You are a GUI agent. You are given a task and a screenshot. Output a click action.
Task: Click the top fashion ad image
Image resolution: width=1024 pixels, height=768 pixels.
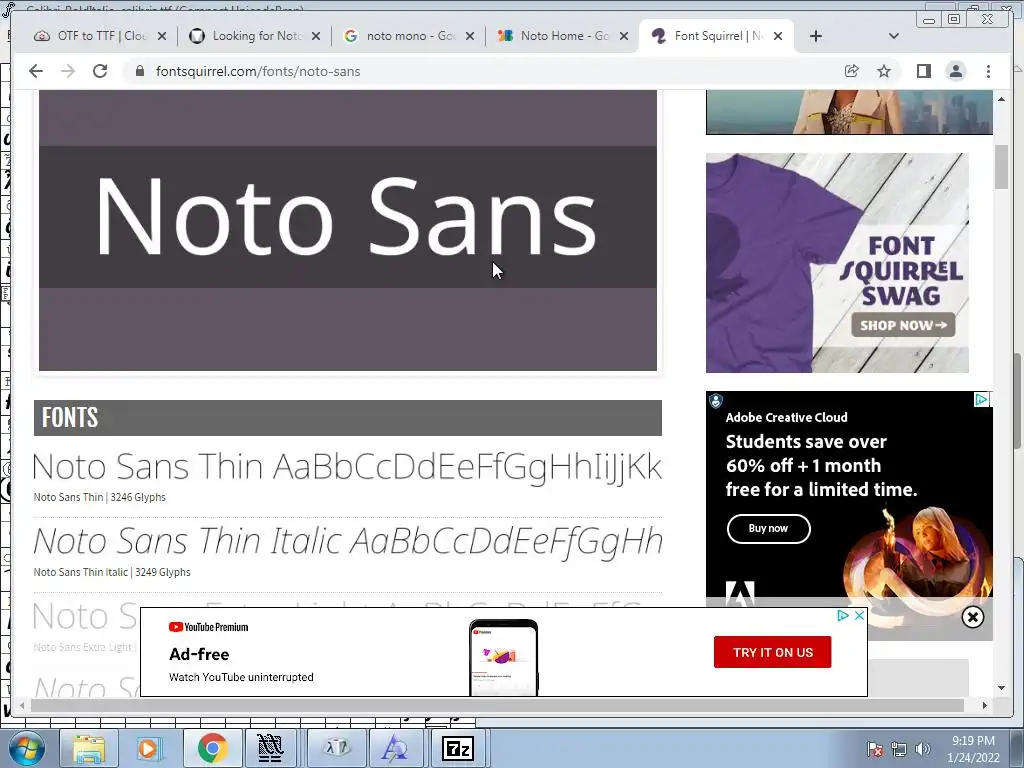click(x=849, y=112)
